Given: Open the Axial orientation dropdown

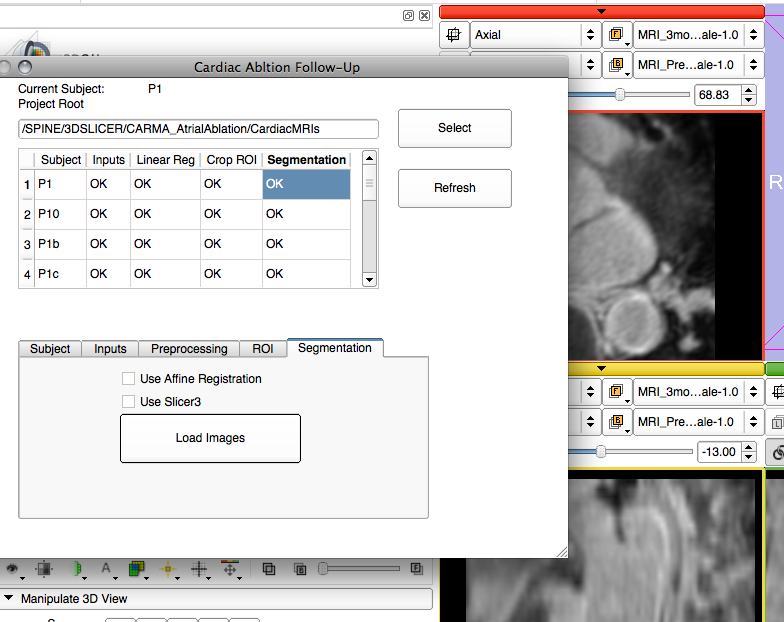Looking at the screenshot, I should (534, 35).
